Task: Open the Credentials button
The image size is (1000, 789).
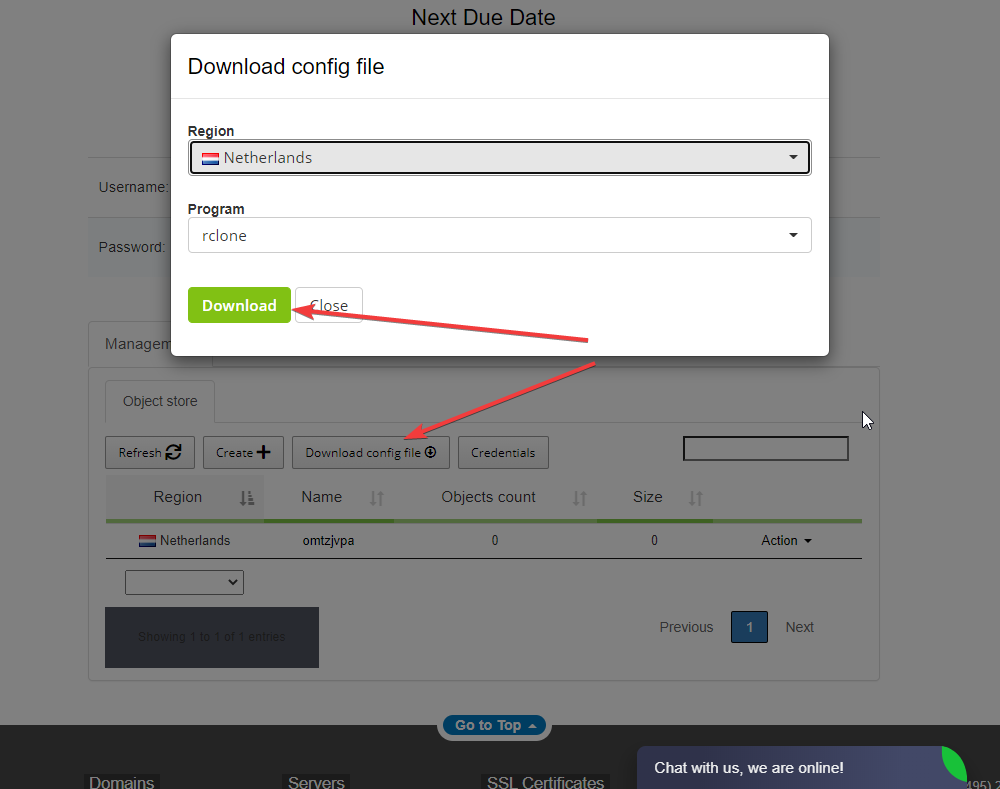Action: pos(503,453)
